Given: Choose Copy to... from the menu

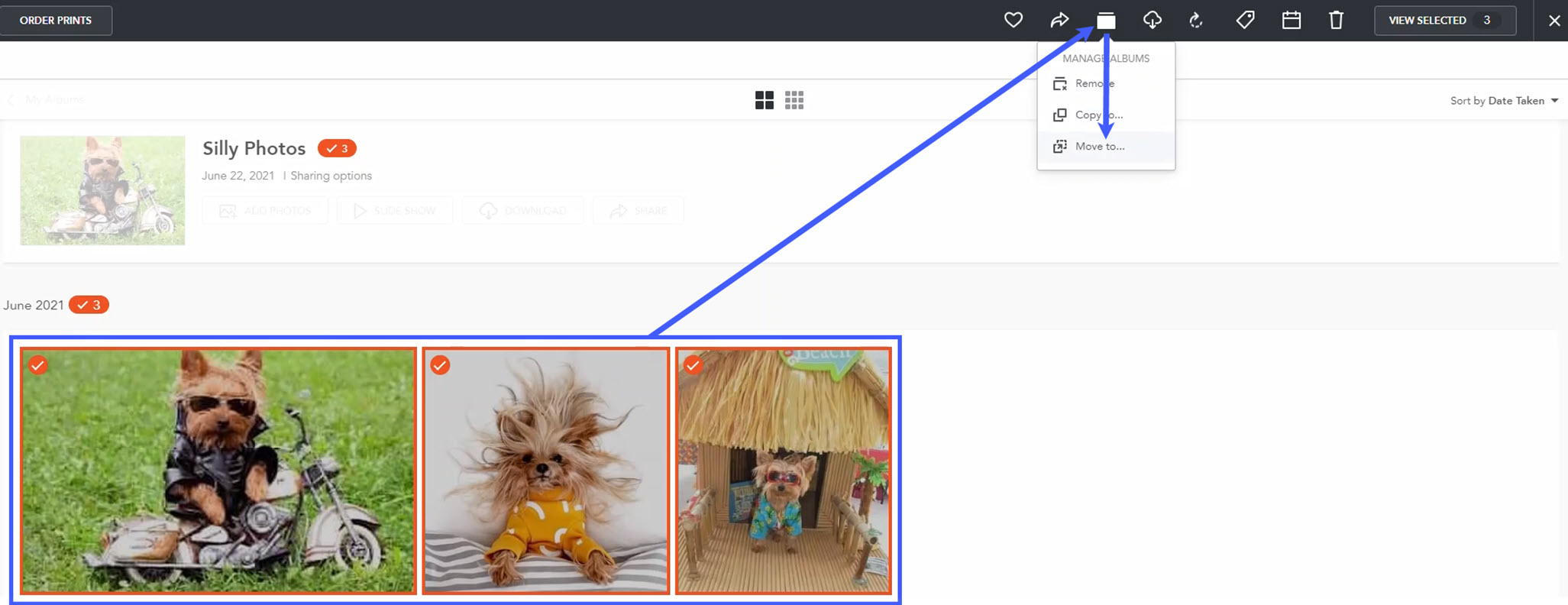Looking at the screenshot, I should pyautogui.click(x=1098, y=115).
